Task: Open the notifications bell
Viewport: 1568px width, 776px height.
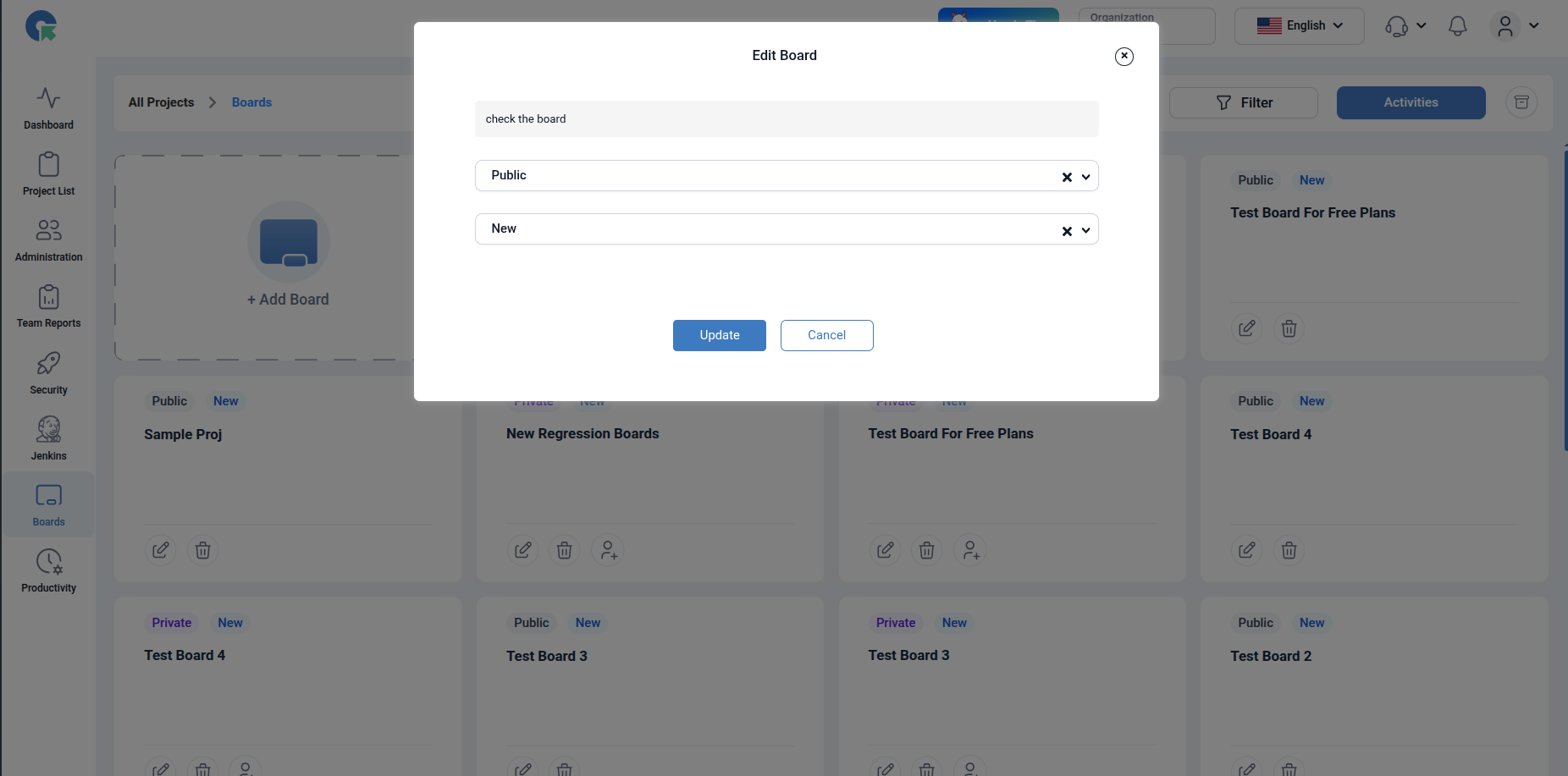Action: coord(1457,26)
